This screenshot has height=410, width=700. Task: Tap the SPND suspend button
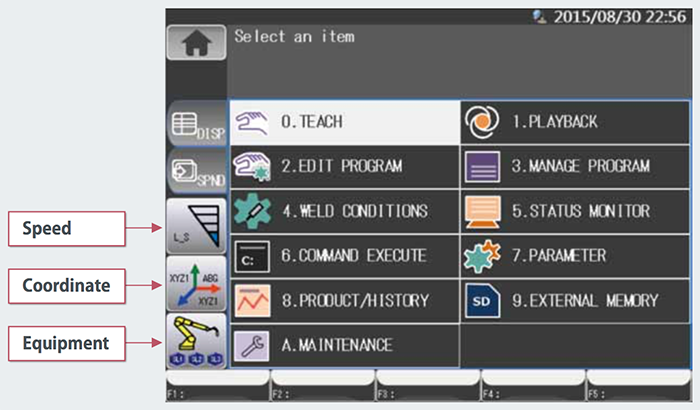click(x=197, y=172)
